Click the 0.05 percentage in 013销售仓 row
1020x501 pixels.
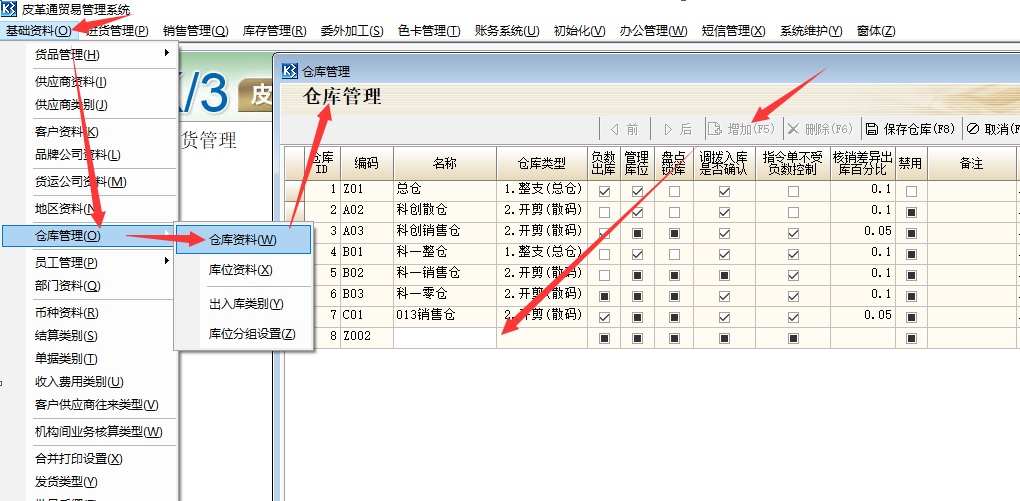pos(863,318)
